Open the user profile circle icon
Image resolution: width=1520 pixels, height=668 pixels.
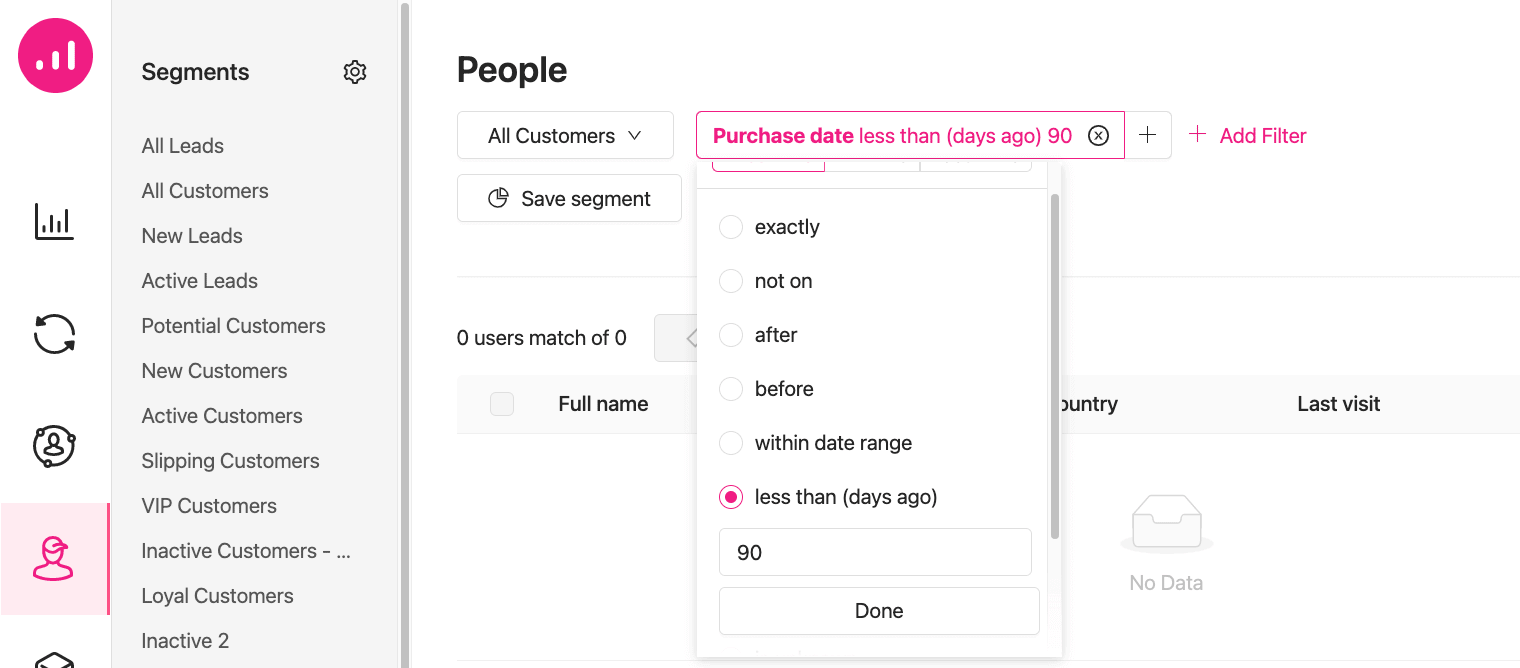(x=54, y=446)
